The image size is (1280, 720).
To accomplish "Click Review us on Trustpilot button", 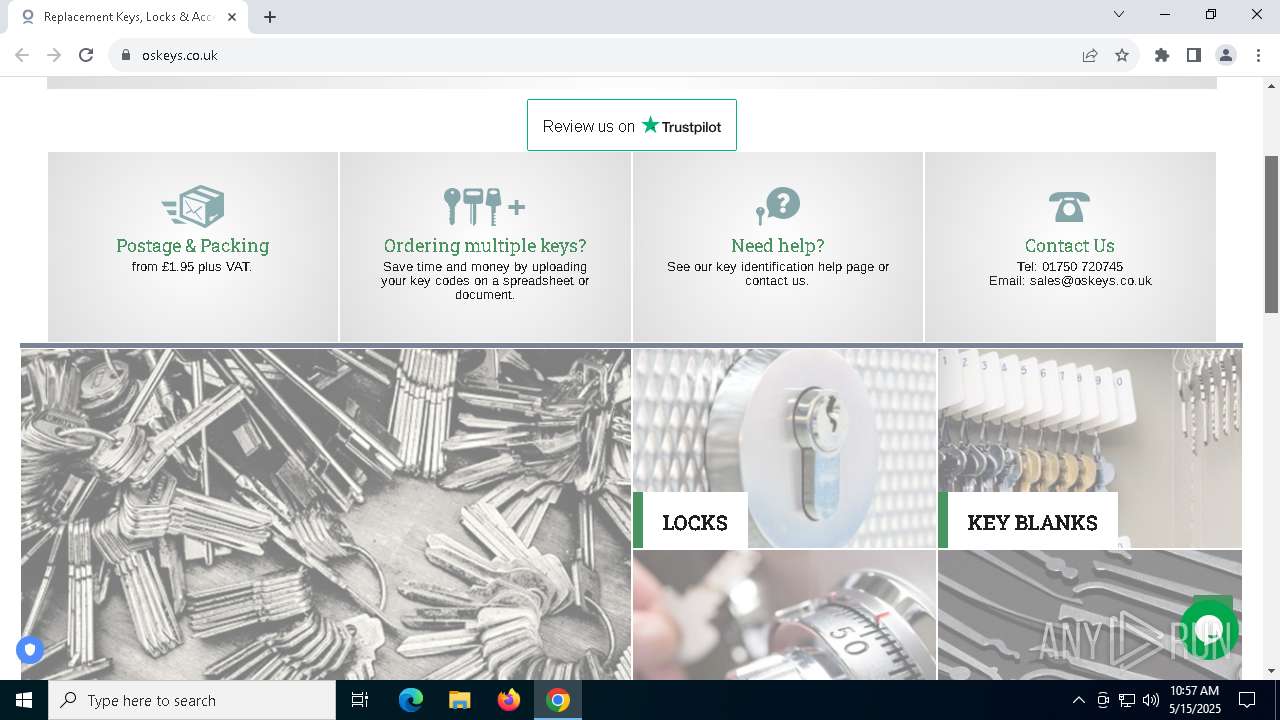I will [x=632, y=125].
